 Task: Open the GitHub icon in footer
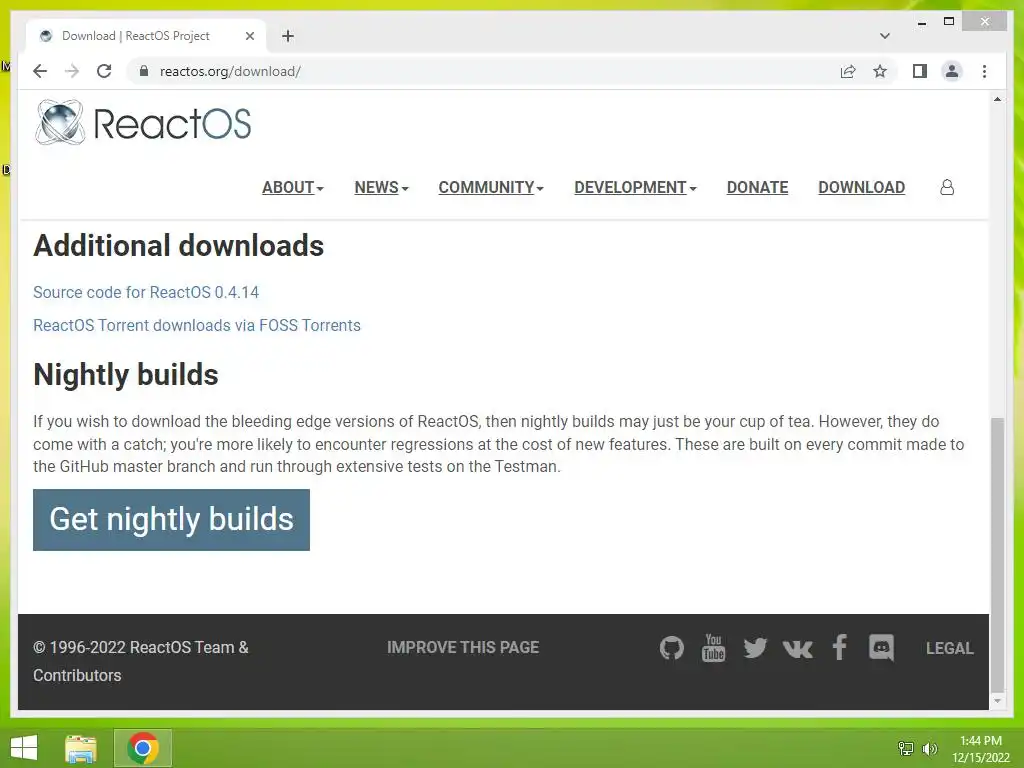671,648
